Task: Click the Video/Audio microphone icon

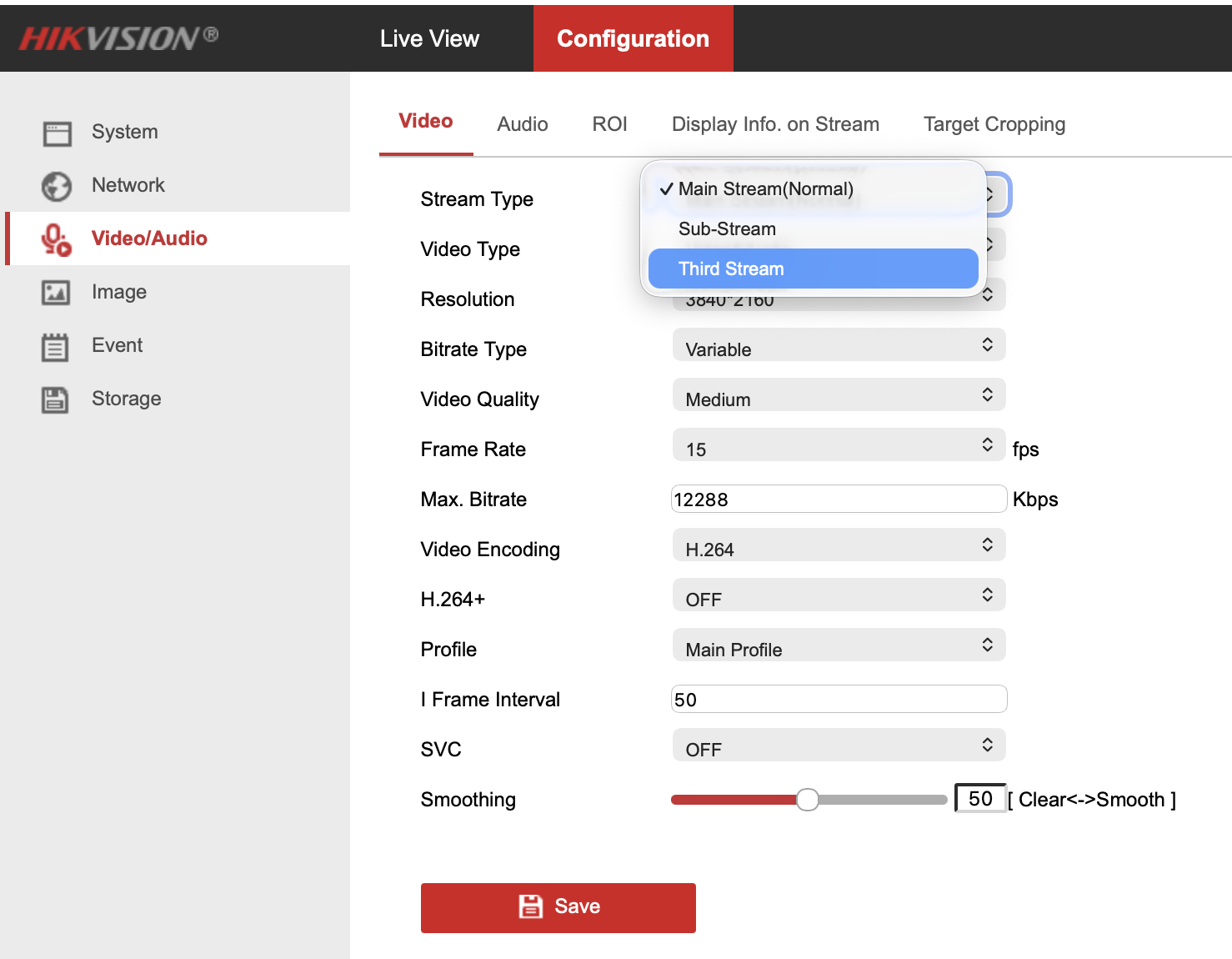Action: (x=57, y=239)
